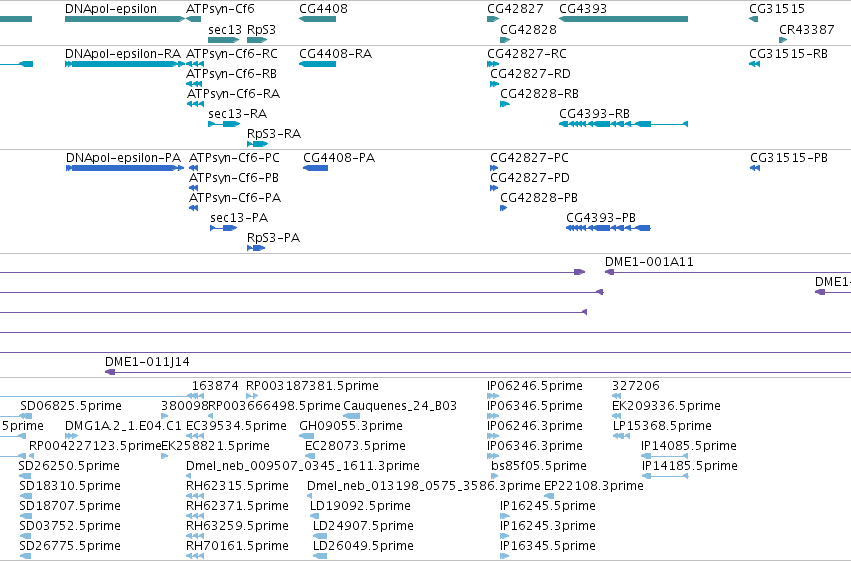The width and height of the screenshot is (851, 561).
Task: Click the ATPsyn-Cf6-PC label
Action: click(x=234, y=158)
